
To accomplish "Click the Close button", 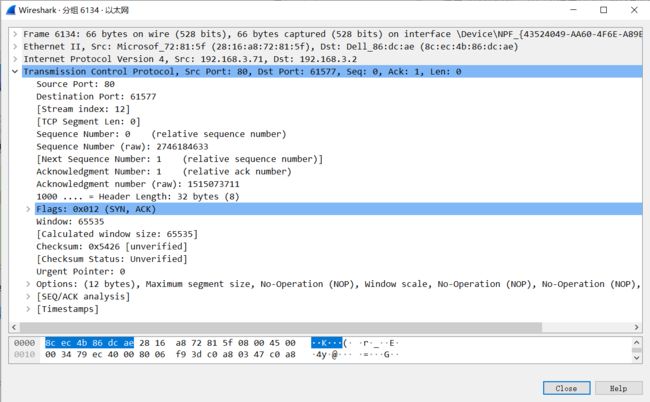I will coord(566,388).
